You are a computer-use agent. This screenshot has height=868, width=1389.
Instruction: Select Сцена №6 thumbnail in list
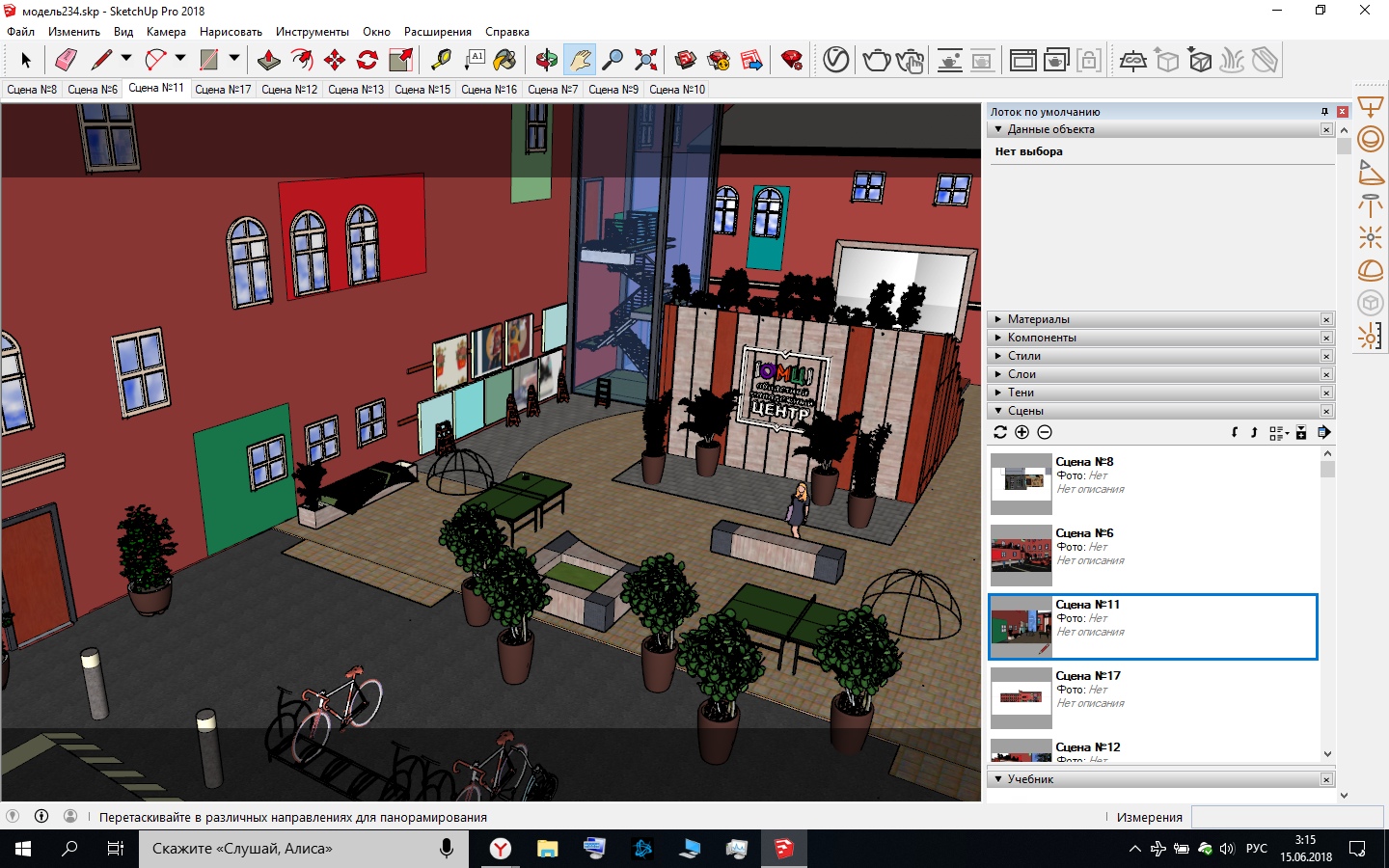[x=1021, y=555]
